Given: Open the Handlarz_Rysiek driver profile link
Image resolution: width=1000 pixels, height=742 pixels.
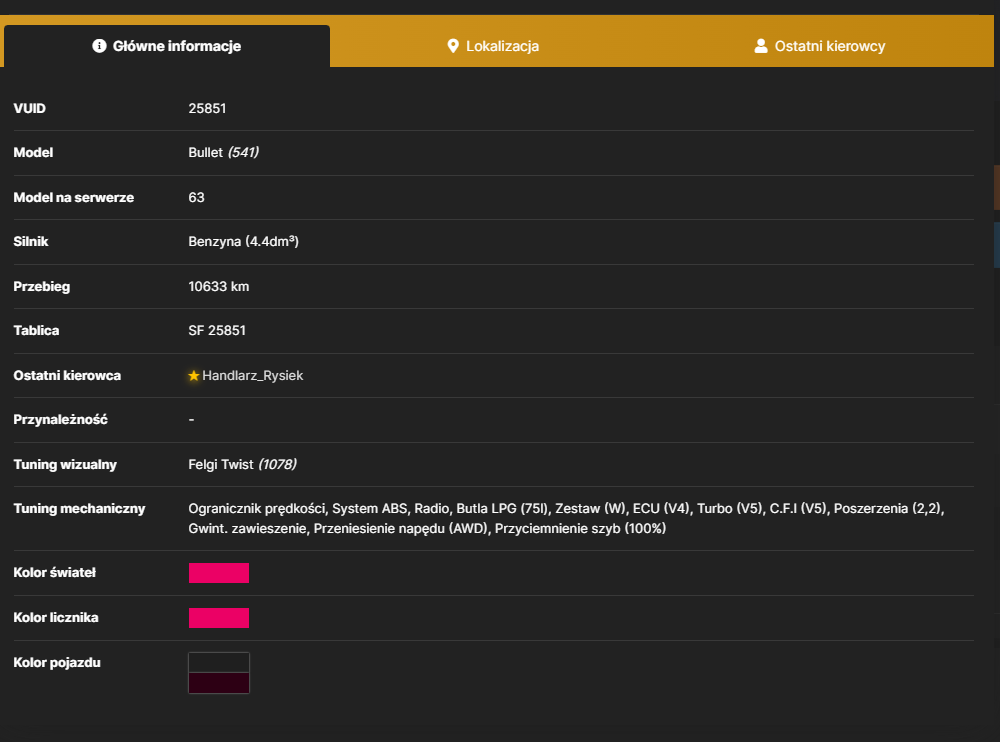Looking at the screenshot, I should (253, 376).
